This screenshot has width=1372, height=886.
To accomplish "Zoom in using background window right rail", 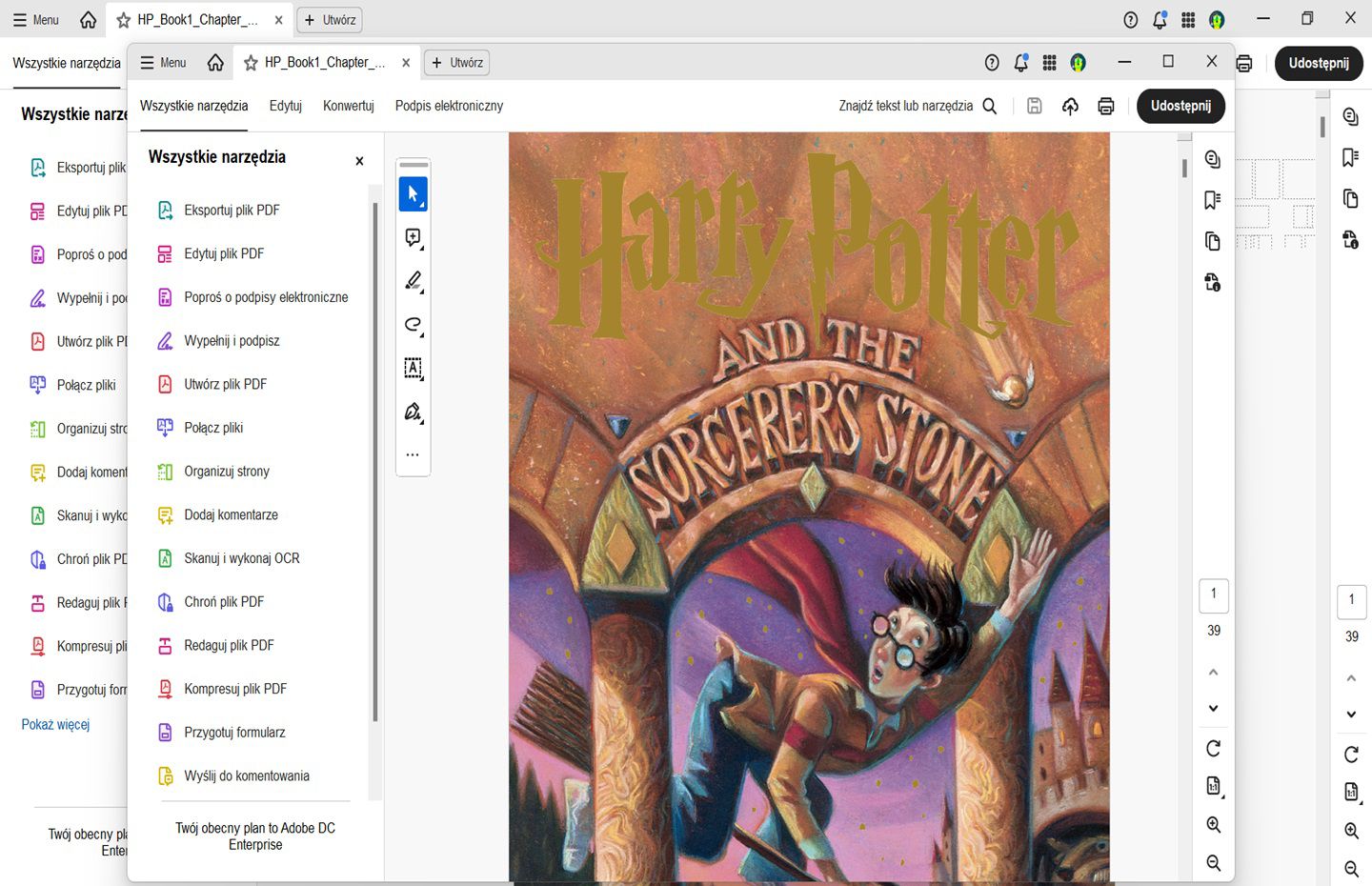I will (x=1351, y=831).
